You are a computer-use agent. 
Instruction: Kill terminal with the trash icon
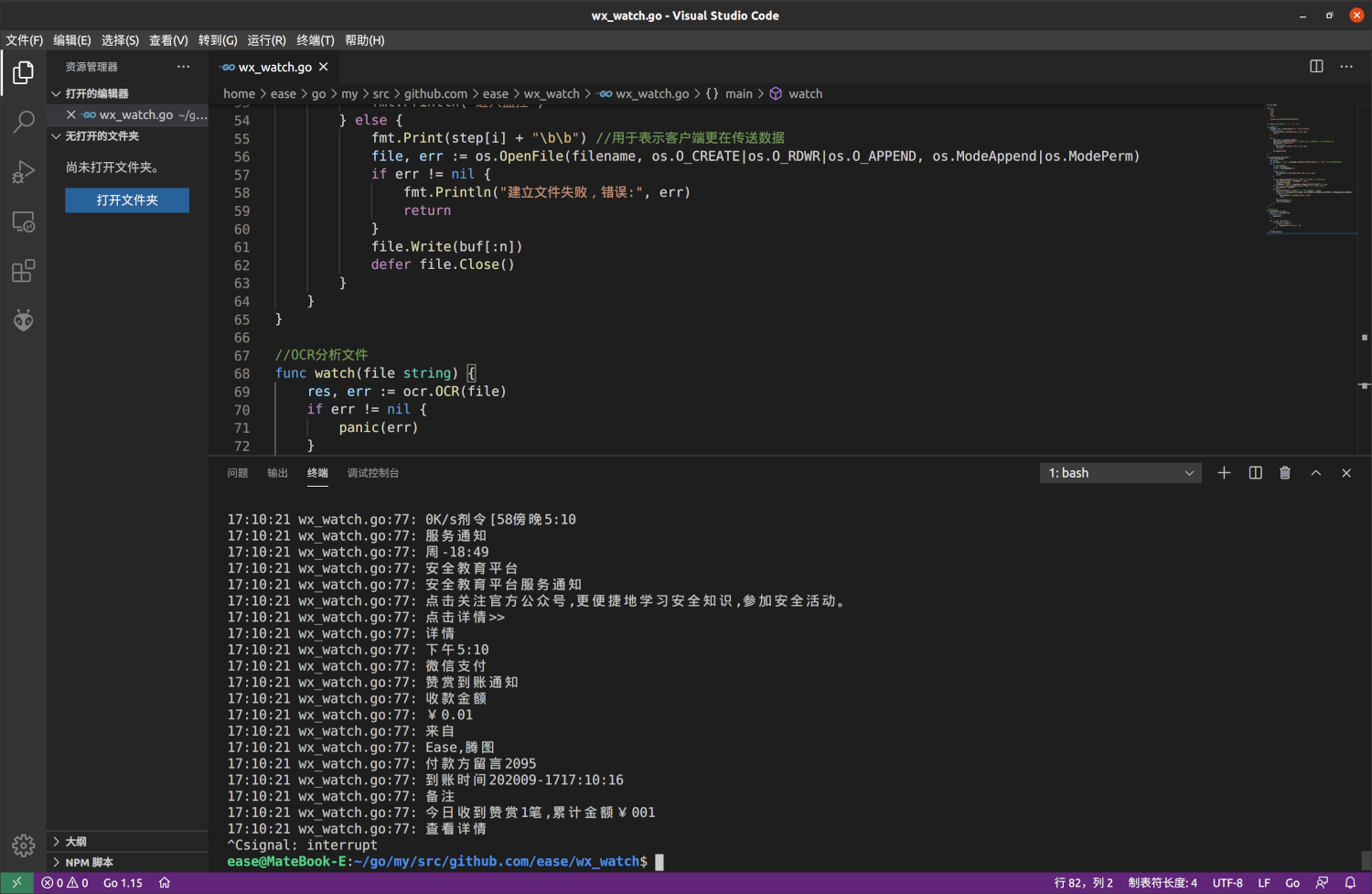1285,473
